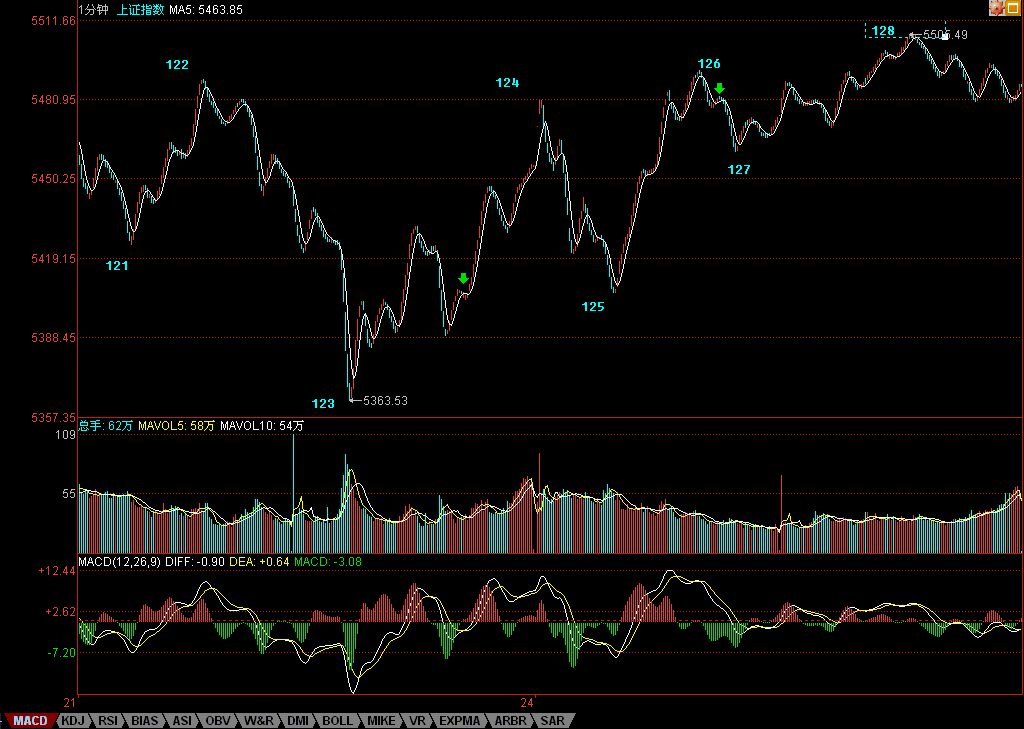Screen dimensions: 1024x729
Task: Click the MACD(12,26,9) parameter label
Action: [118, 562]
